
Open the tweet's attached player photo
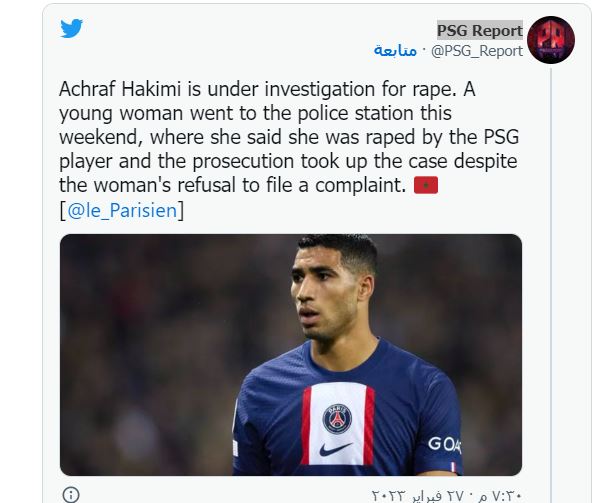291,355
